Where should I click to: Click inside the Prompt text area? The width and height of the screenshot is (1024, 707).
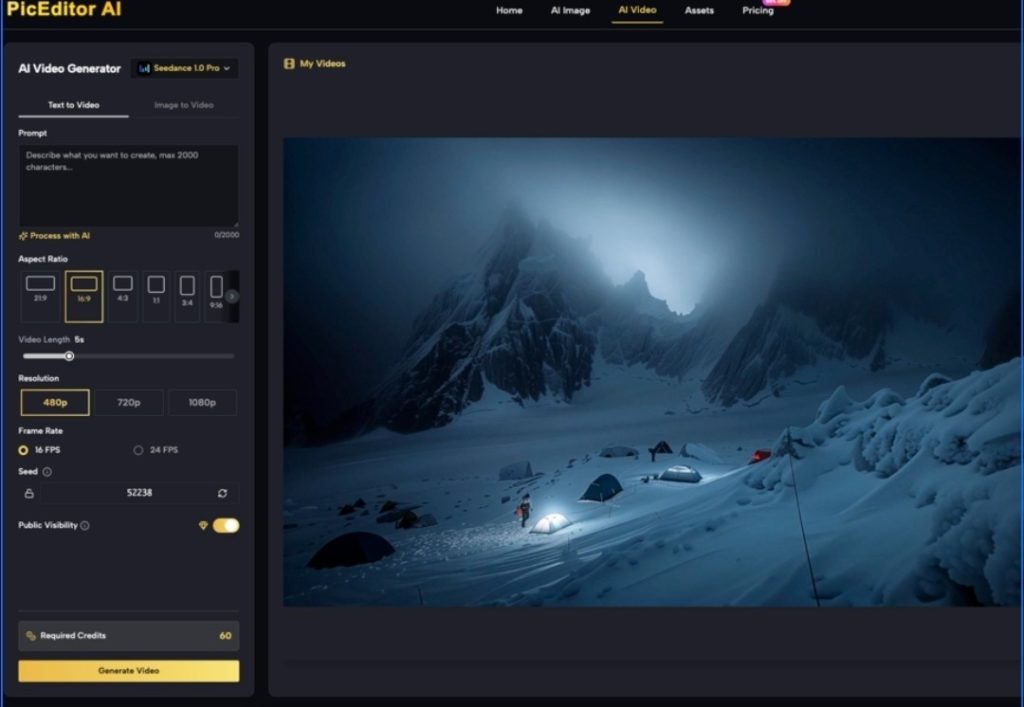tap(128, 185)
